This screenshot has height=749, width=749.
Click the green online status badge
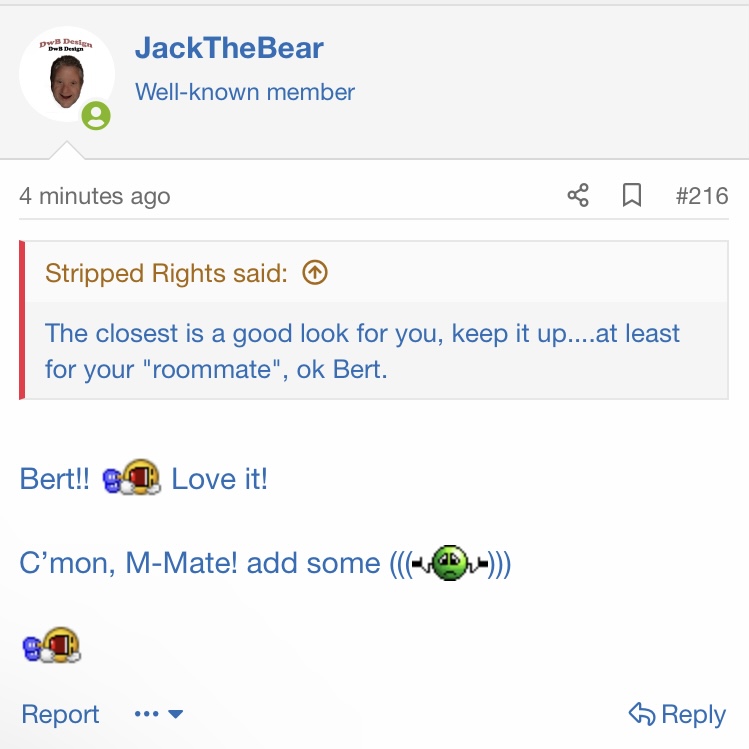[96, 116]
